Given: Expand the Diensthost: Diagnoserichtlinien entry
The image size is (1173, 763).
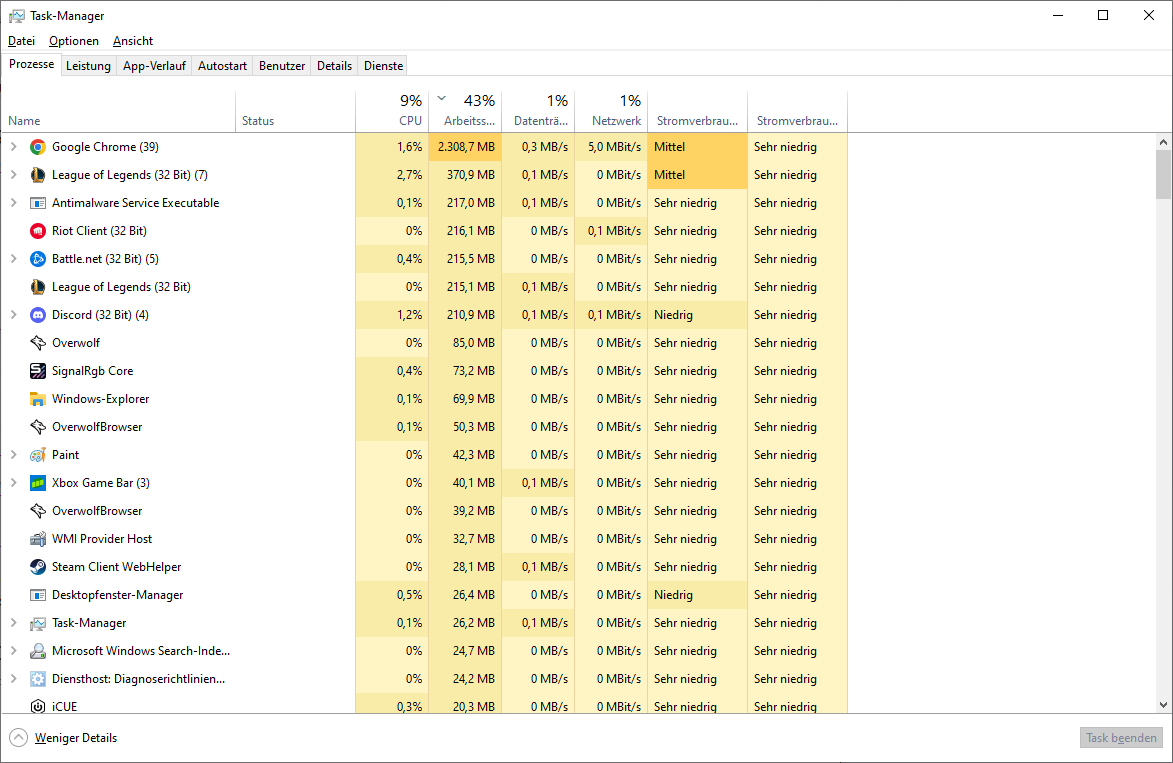Looking at the screenshot, I should point(13,679).
